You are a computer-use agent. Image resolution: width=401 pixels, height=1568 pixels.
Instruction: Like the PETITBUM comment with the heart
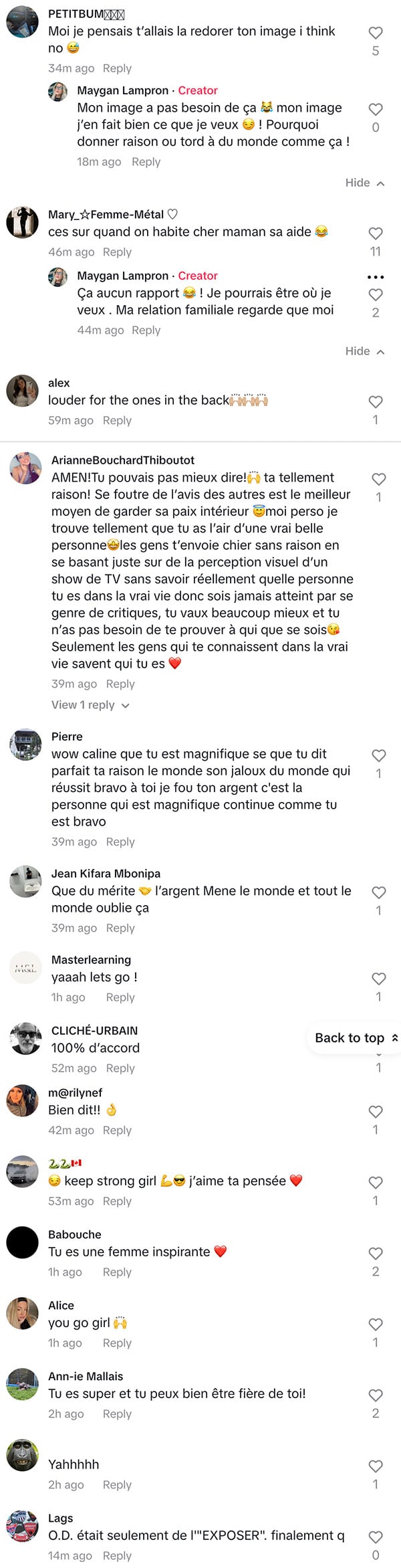[376, 32]
